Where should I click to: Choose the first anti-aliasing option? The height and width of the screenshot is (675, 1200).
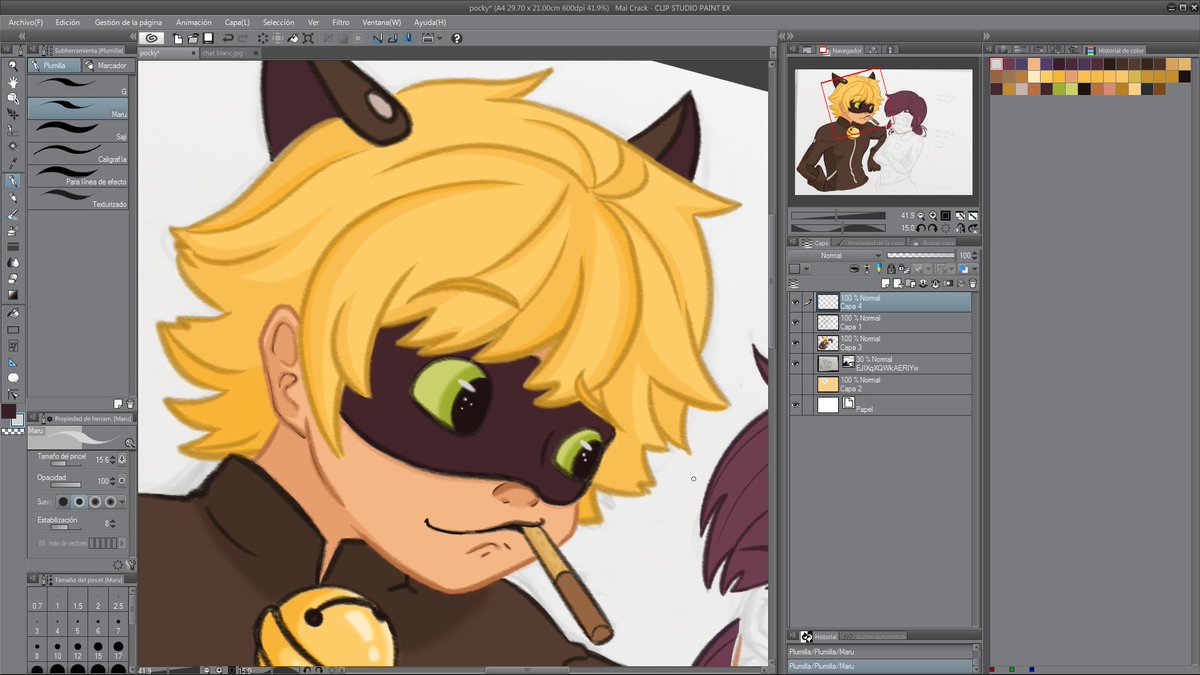62,501
